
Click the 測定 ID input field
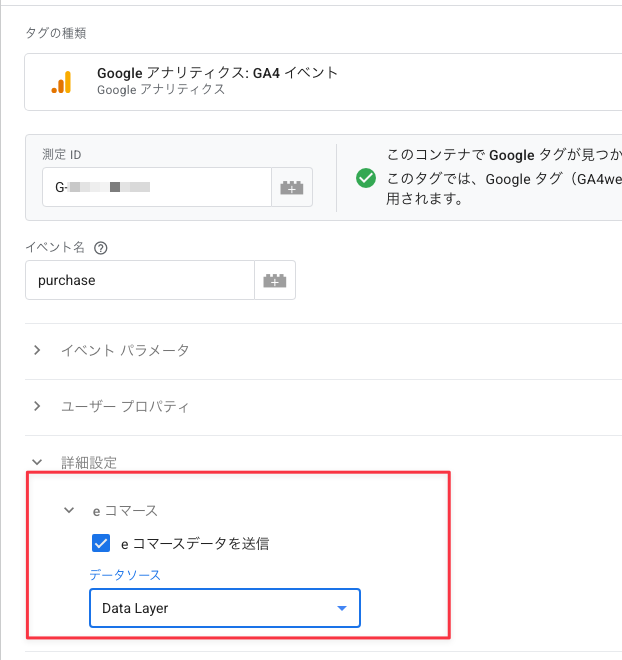(157, 187)
